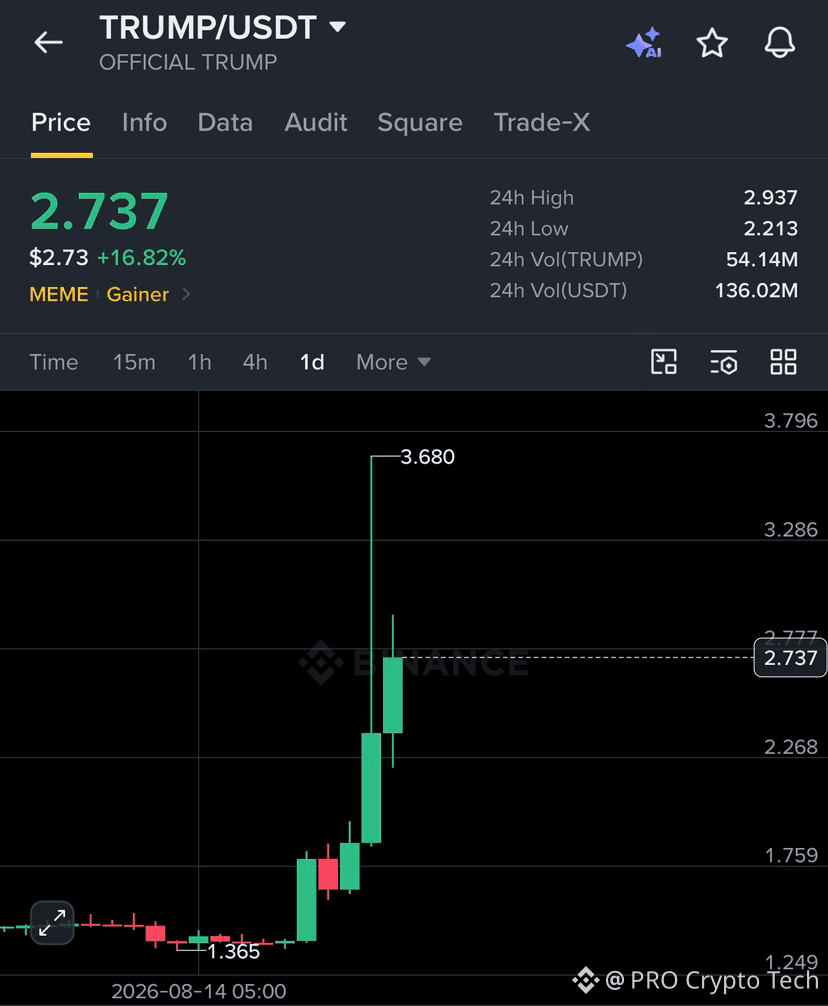Add TRUMP/USDT to favorites star

712,43
